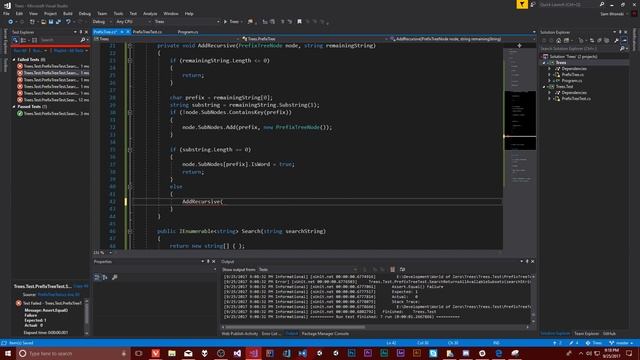The height and width of the screenshot is (360, 640).
Task: Click the Source link in test details
Action: pos(58,294)
